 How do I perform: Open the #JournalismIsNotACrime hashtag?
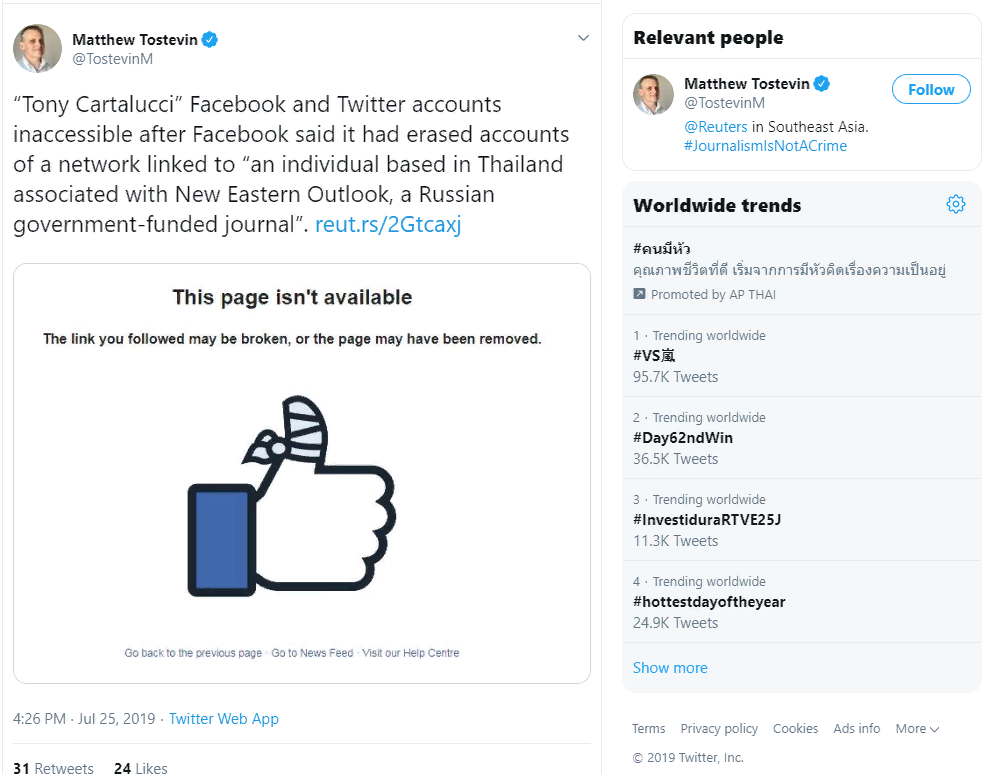765,146
